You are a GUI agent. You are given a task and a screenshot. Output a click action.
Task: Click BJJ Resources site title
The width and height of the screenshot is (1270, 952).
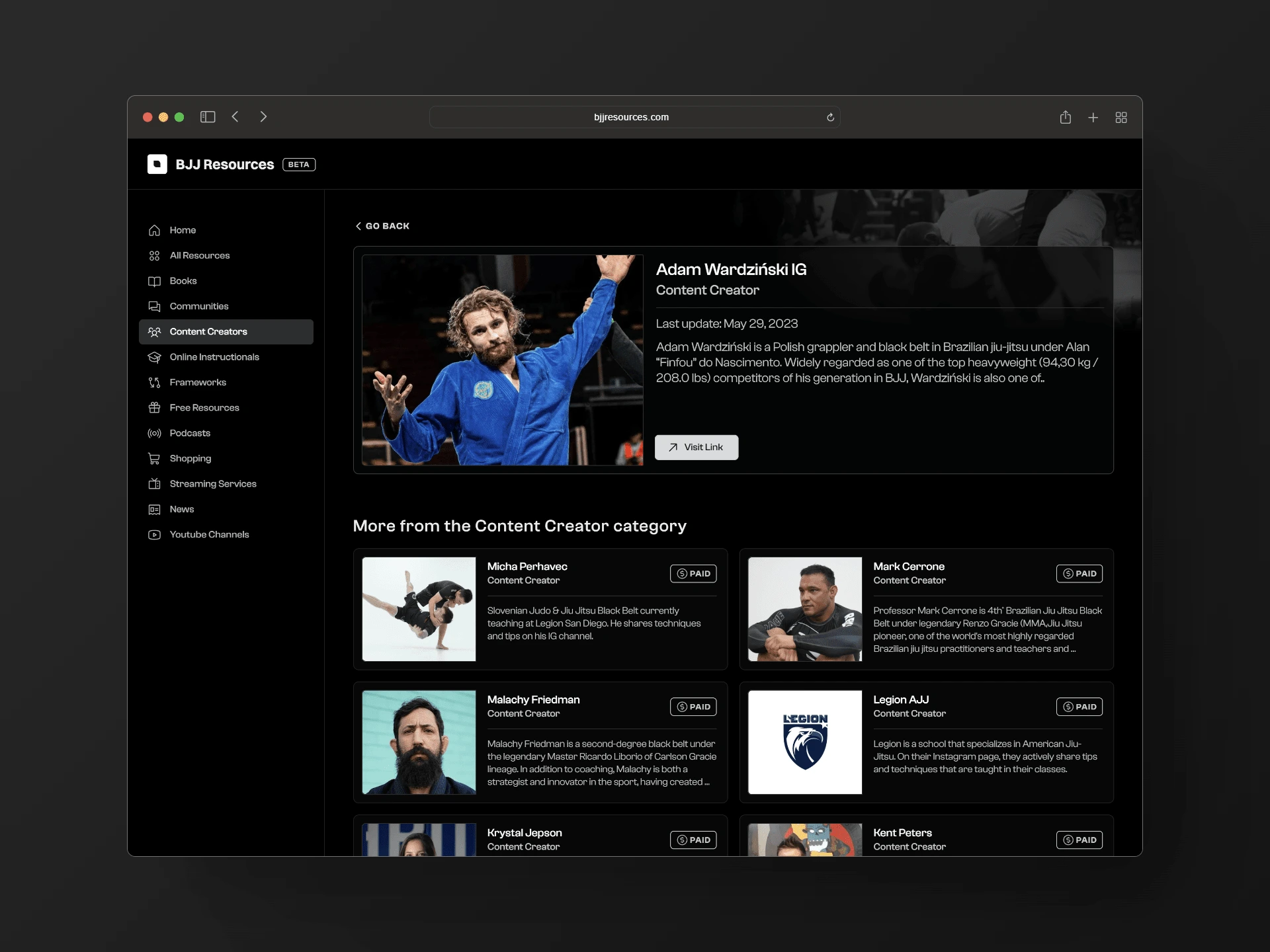click(x=225, y=165)
